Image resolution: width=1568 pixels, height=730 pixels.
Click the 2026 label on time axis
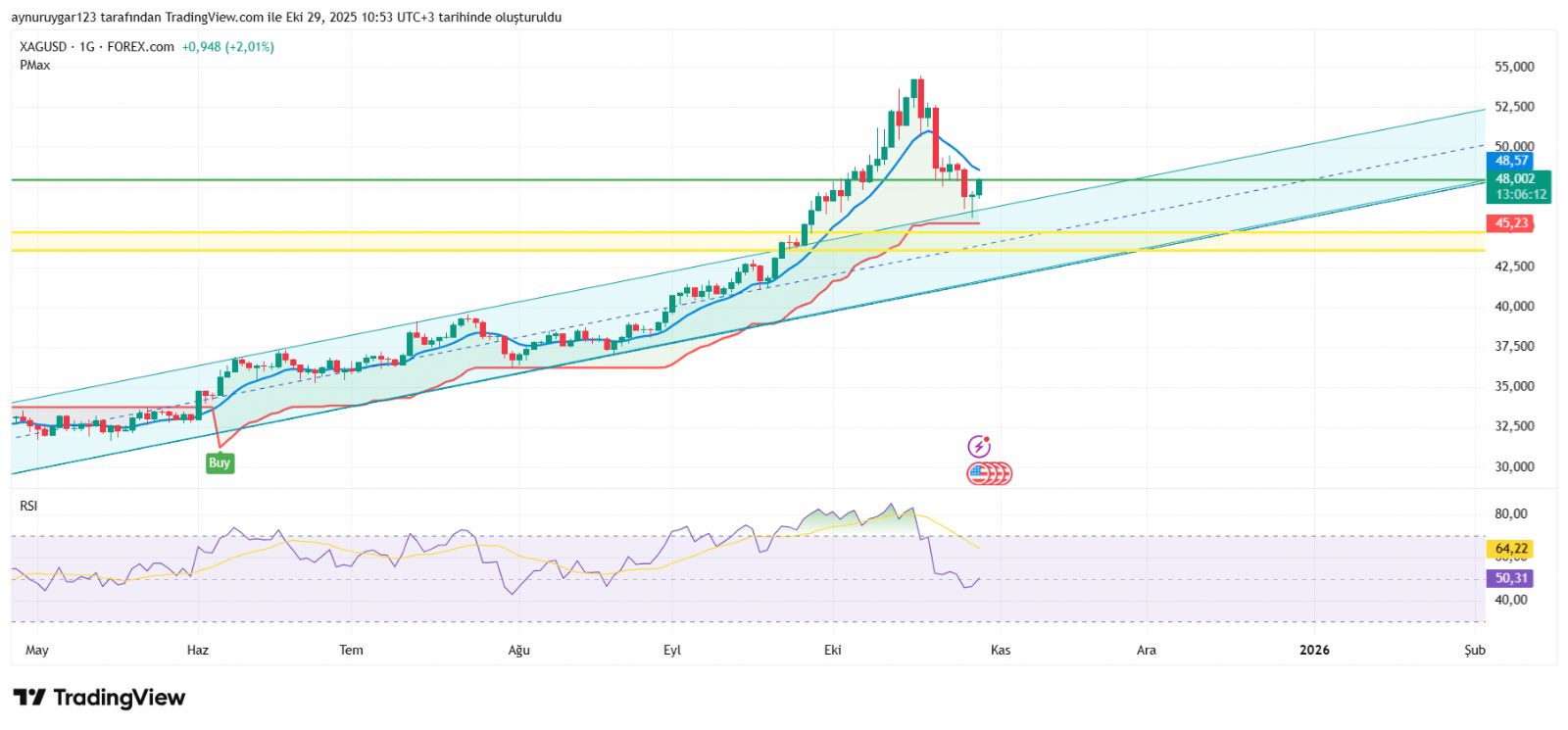tap(1314, 650)
